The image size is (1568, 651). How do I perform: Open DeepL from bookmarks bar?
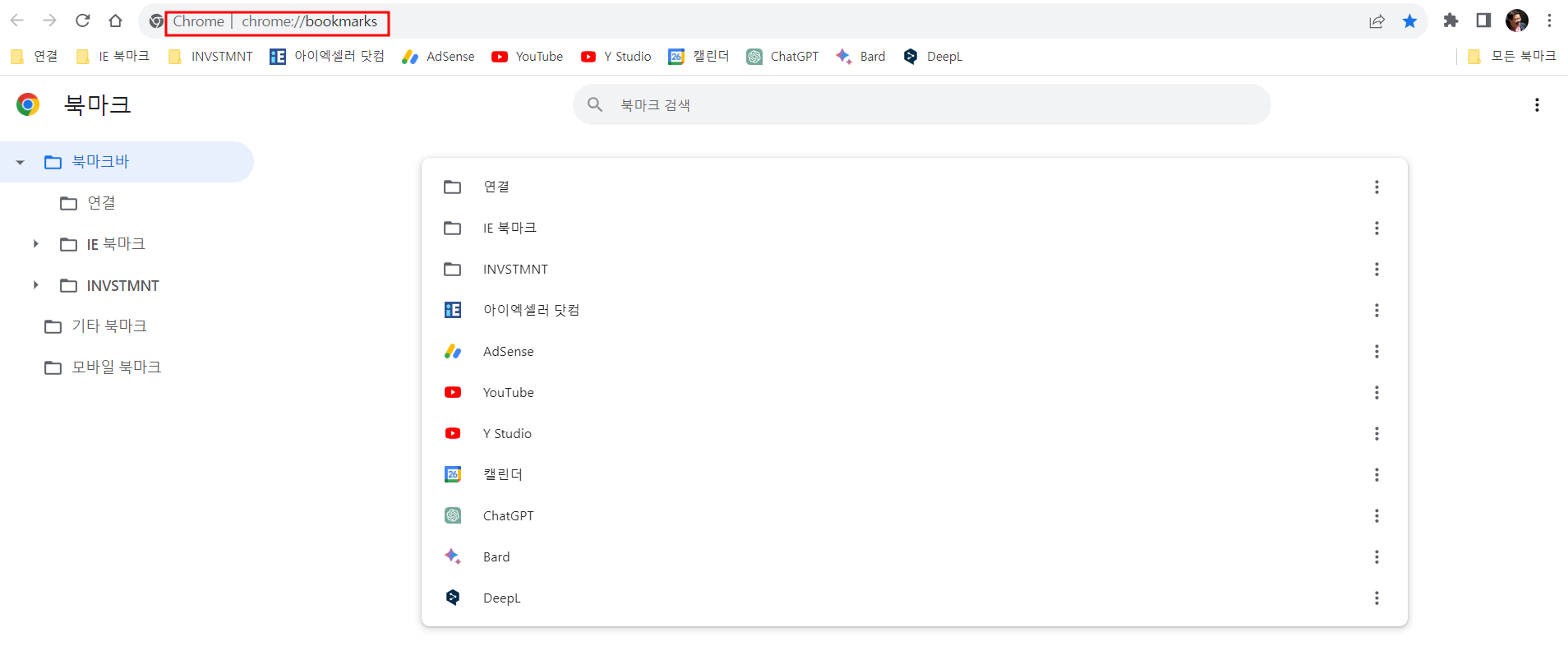(x=933, y=56)
